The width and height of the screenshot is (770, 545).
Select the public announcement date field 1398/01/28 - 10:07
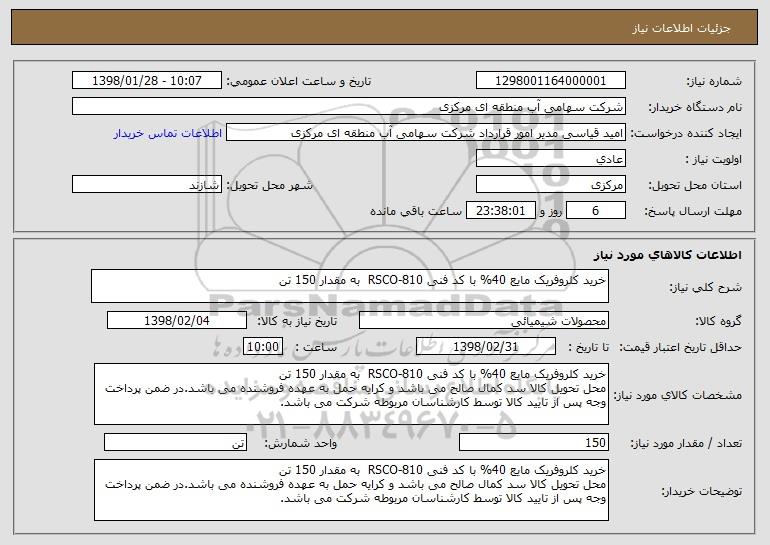tap(147, 81)
